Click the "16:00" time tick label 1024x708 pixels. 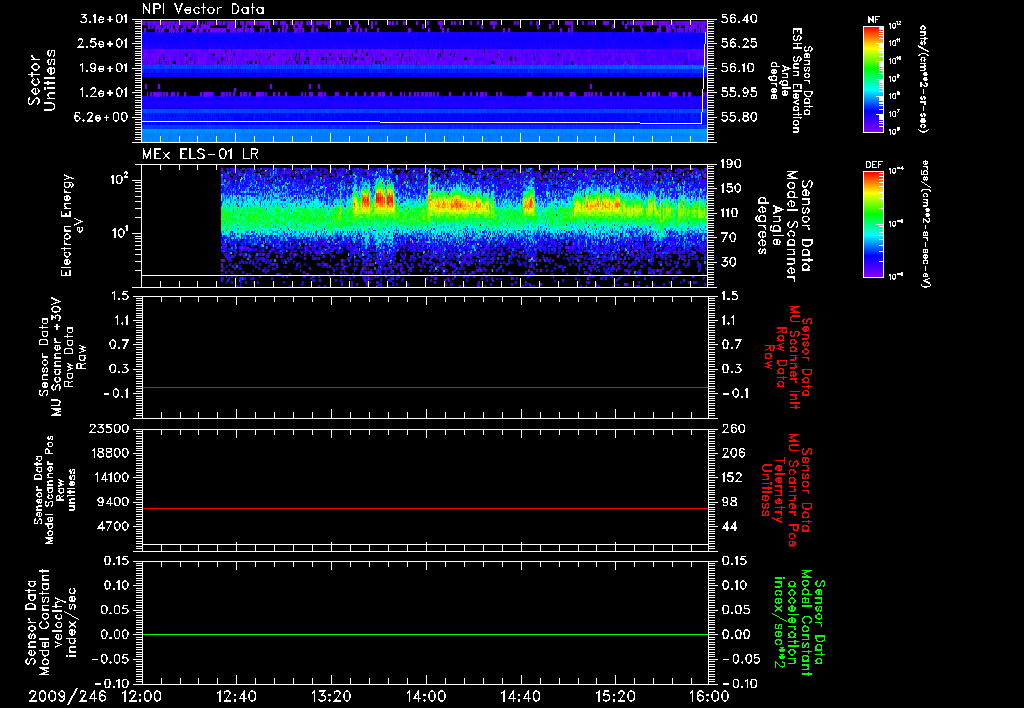click(x=710, y=696)
